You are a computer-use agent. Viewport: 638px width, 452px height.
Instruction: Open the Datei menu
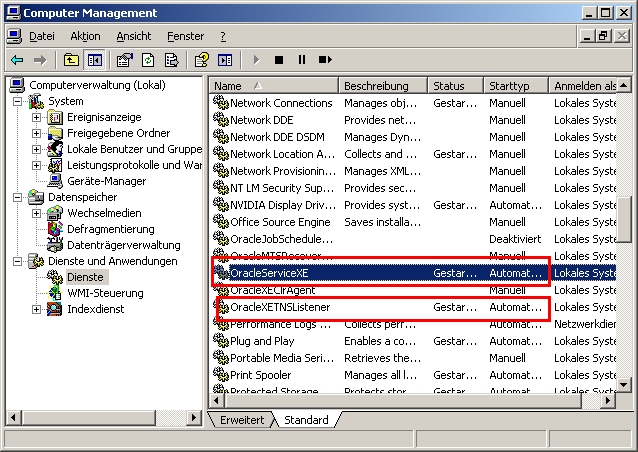(42, 36)
